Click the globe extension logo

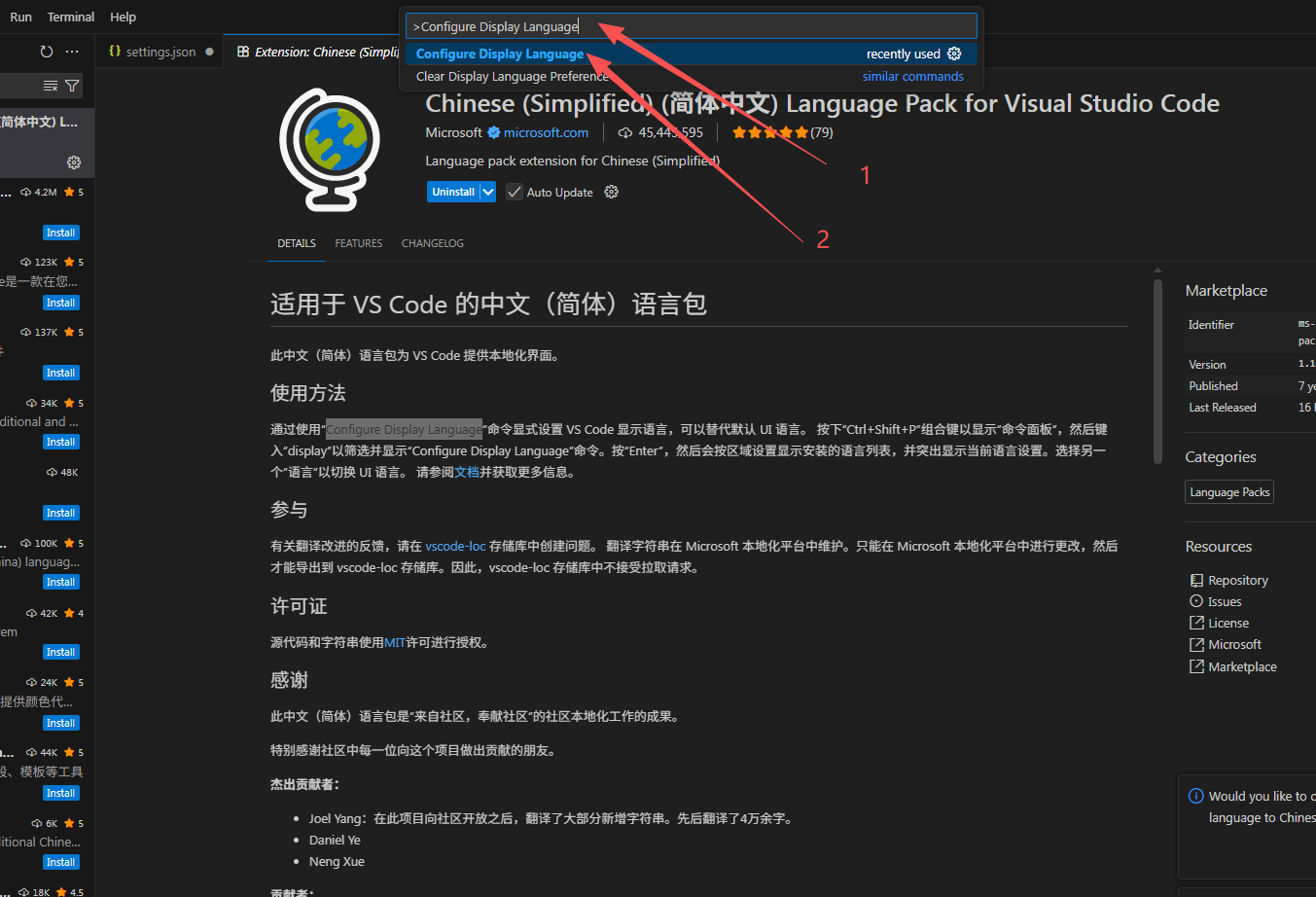pos(329,148)
